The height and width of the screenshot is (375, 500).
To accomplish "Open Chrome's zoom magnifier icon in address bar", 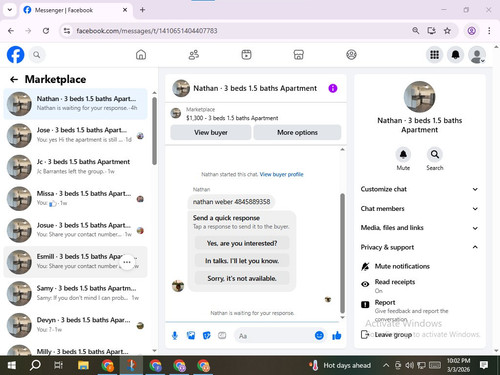I will click(x=415, y=31).
